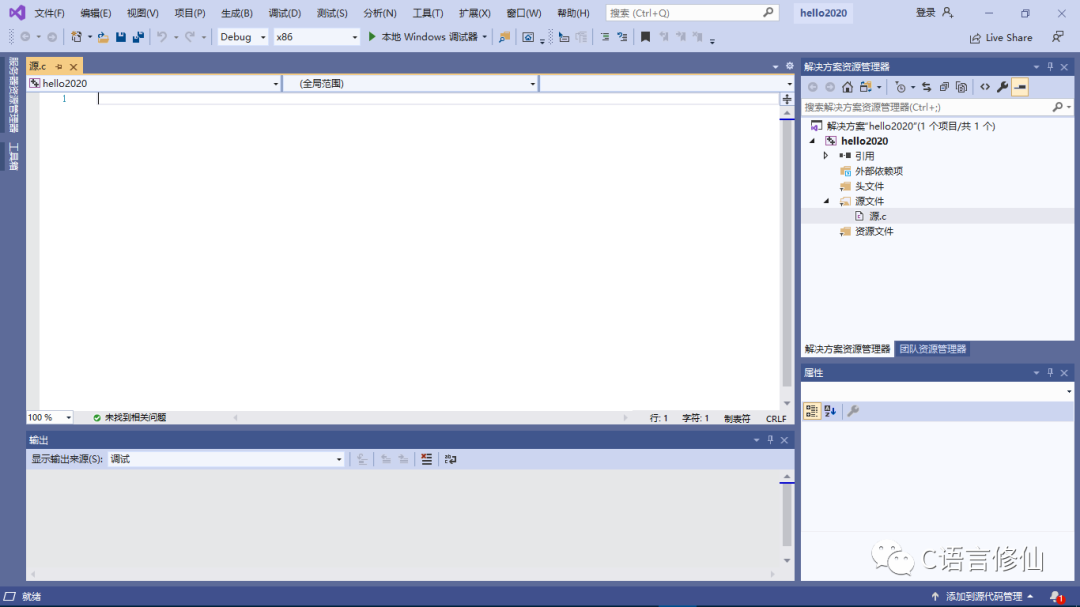Click the comment selected lines icon
Viewport: 1080px width, 607px height.
[604, 37]
